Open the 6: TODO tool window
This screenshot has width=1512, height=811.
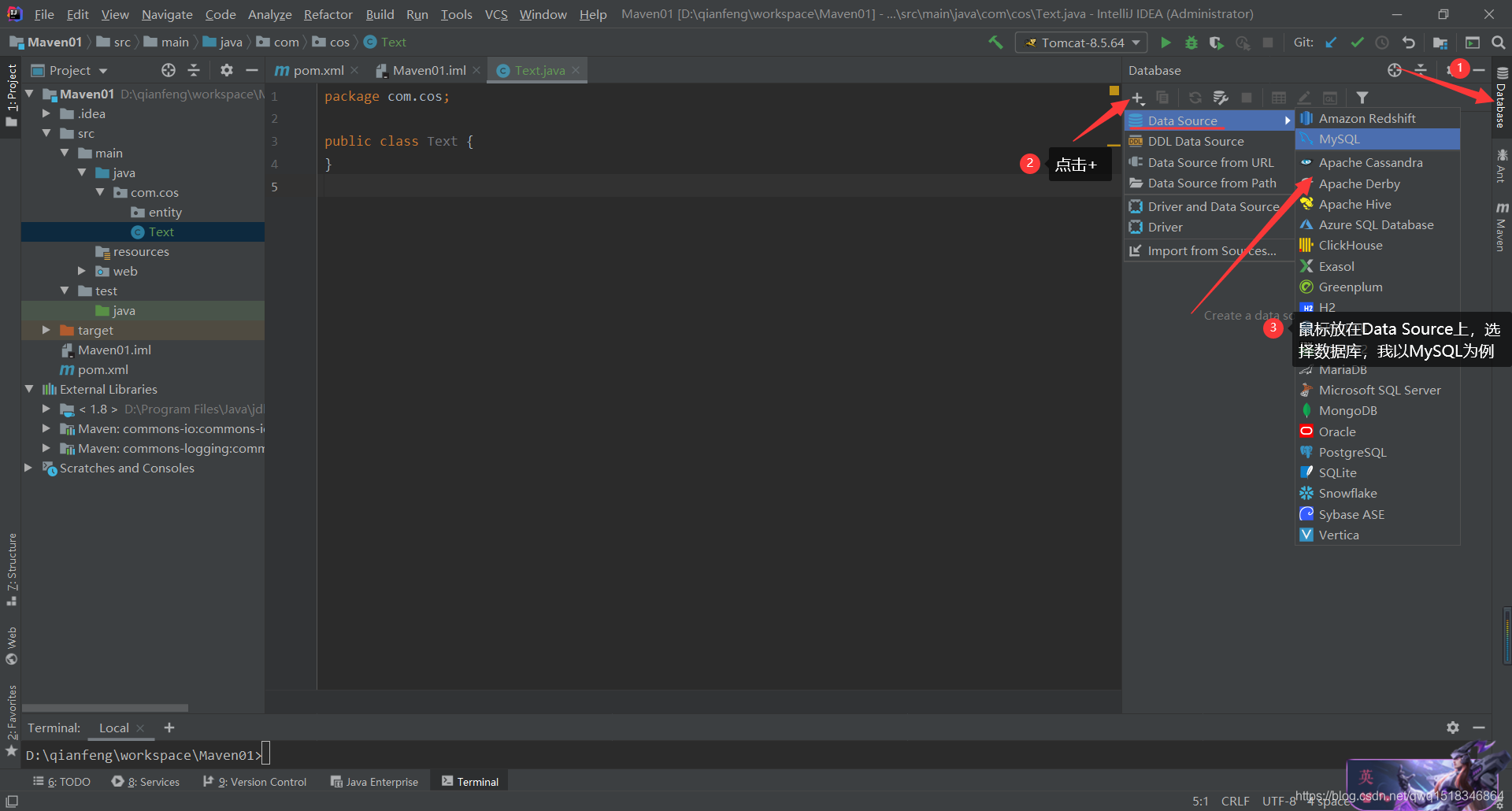pyautogui.click(x=61, y=782)
